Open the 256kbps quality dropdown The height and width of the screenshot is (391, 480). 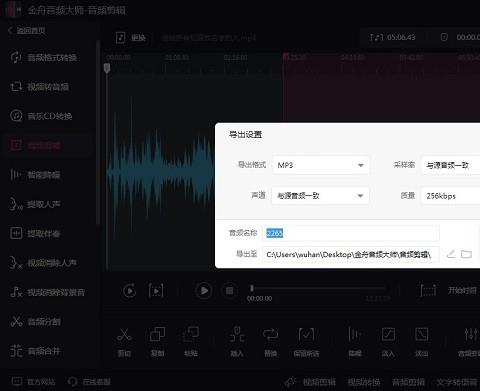(451, 196)
